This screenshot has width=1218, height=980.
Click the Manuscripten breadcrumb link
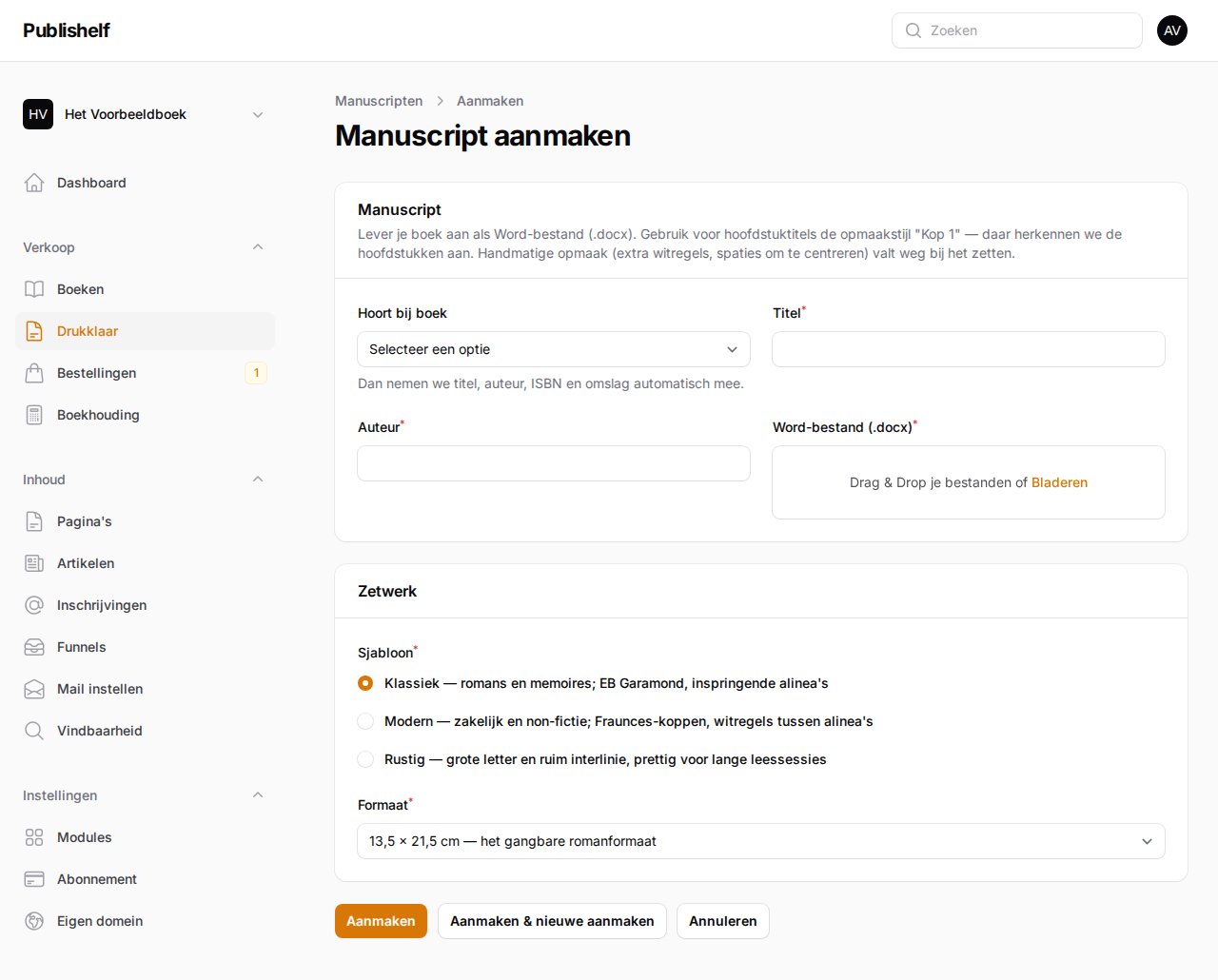click(379, 101)
